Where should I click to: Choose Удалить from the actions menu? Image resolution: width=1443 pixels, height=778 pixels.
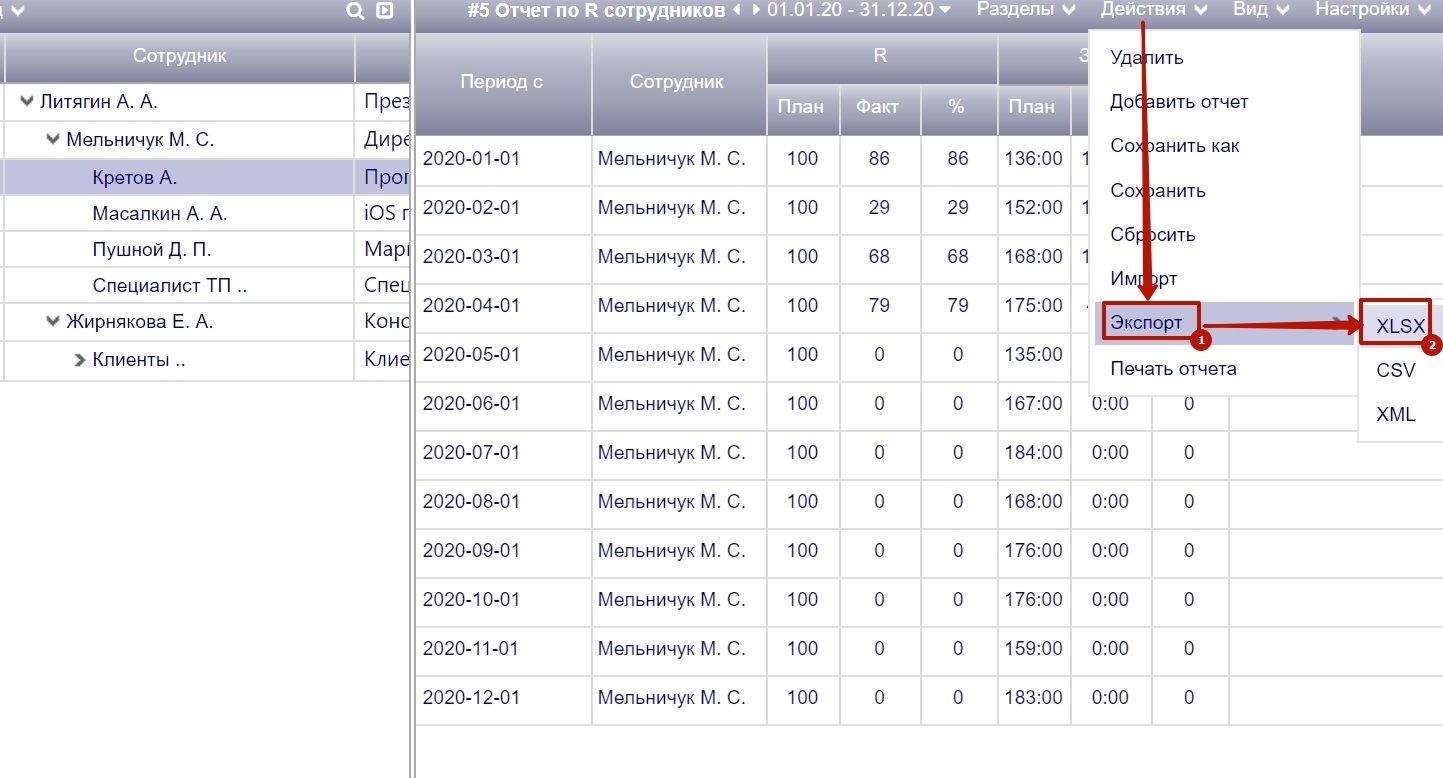coord(1146,58)
